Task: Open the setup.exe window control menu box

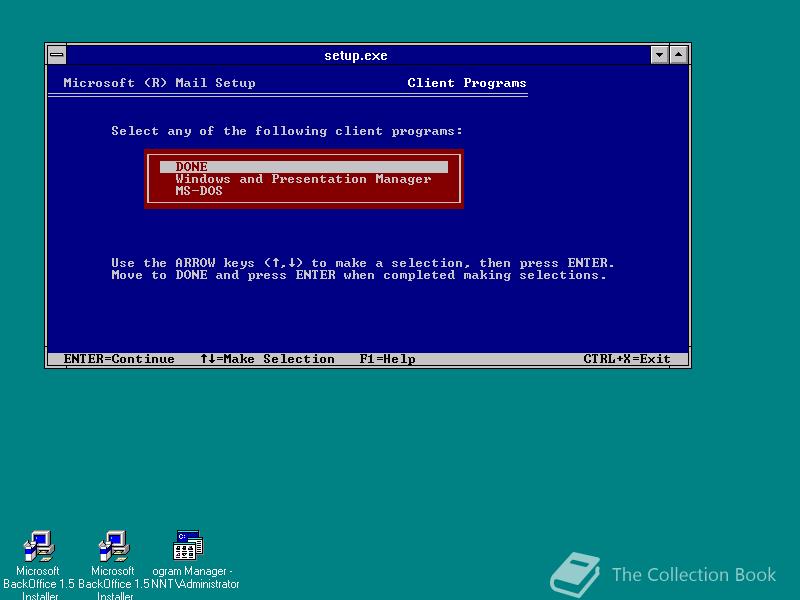Action: (57, 55)
